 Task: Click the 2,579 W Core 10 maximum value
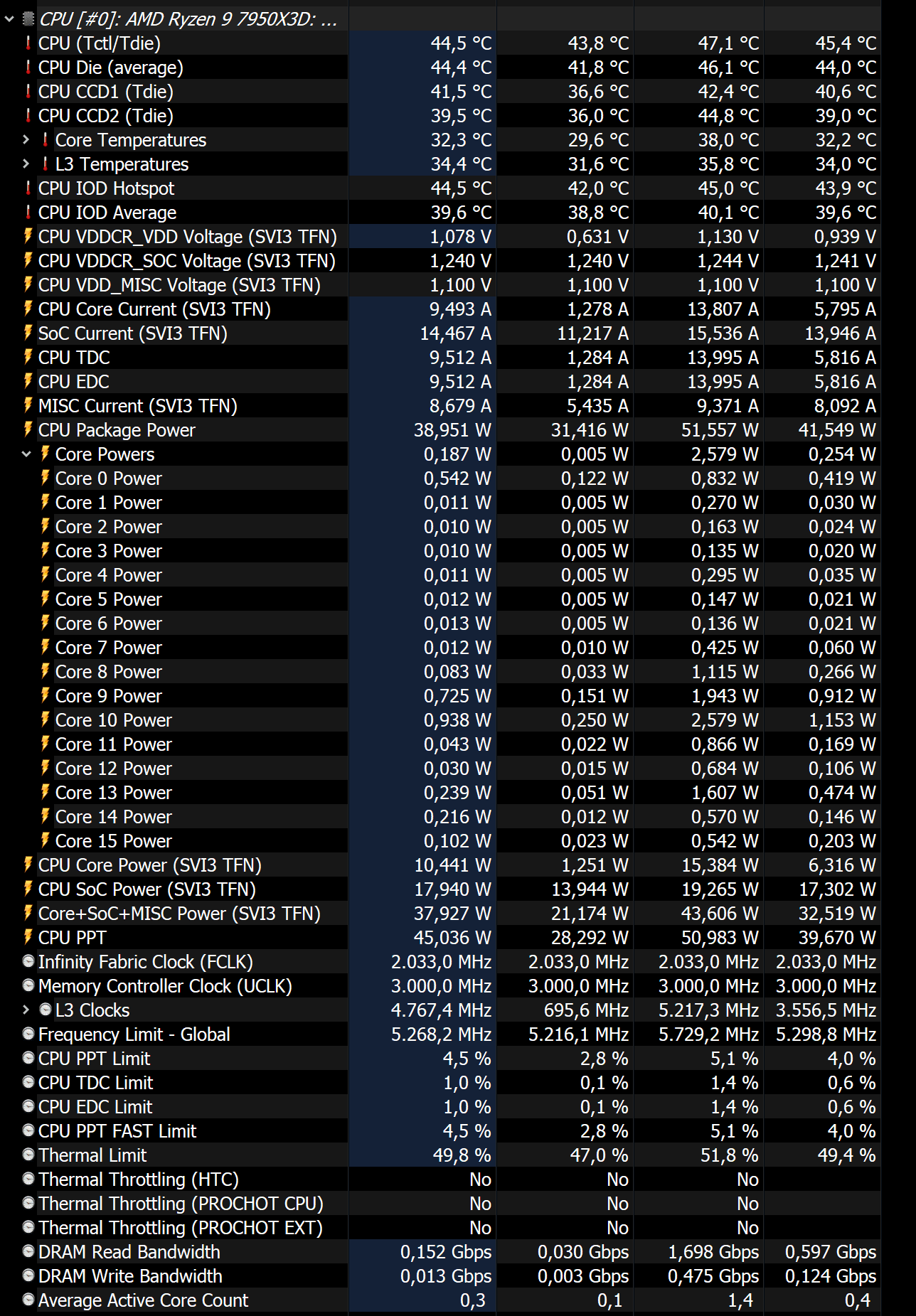click(725, 720)
